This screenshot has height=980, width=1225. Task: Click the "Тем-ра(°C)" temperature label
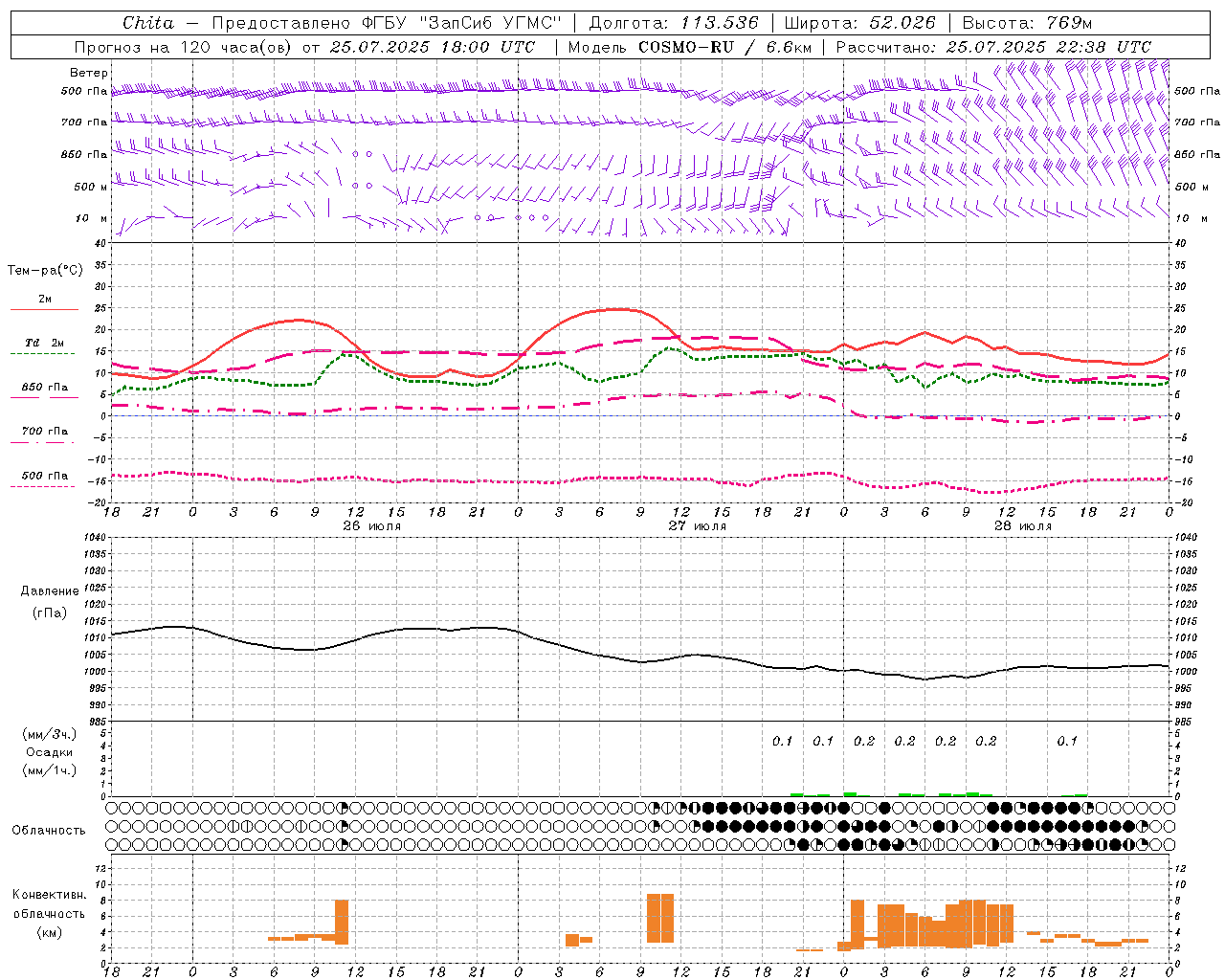point(45,271)
